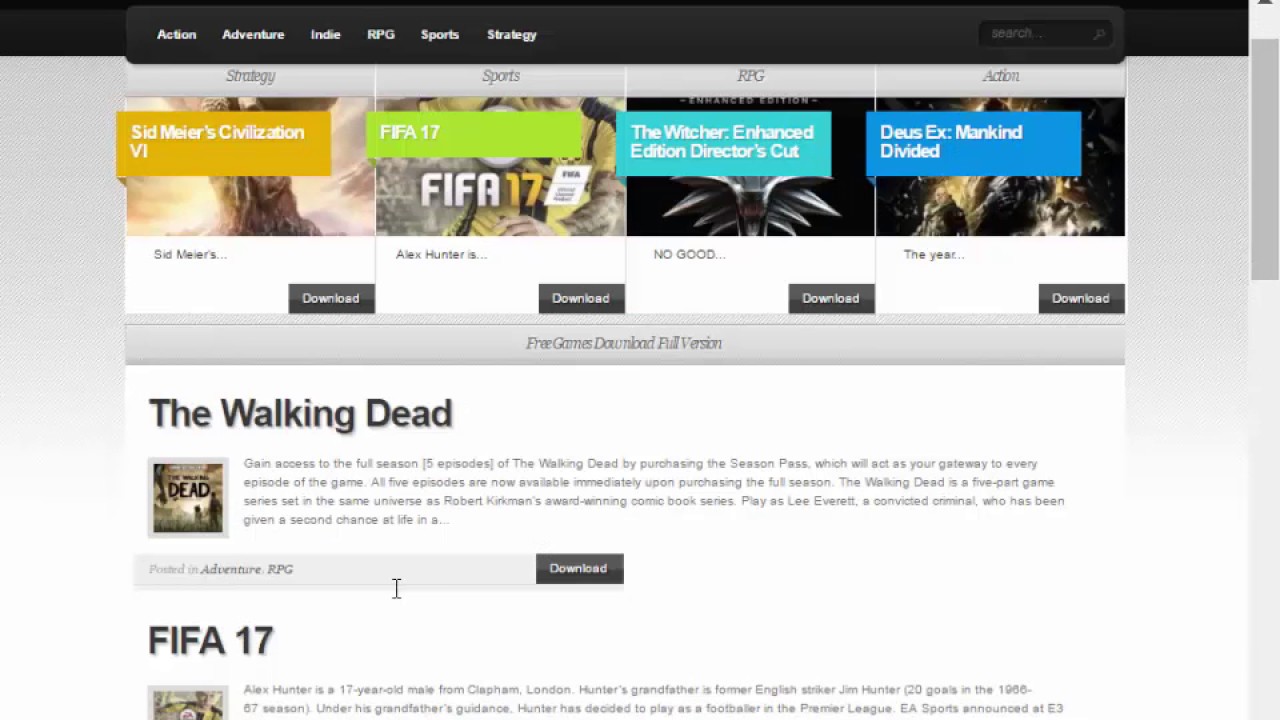Click the 'Sid Meier's...' excerpt text
Image resolution: width=1280 pixels, height=720 pixels.
pyautogui.click(x=190, y=254)
